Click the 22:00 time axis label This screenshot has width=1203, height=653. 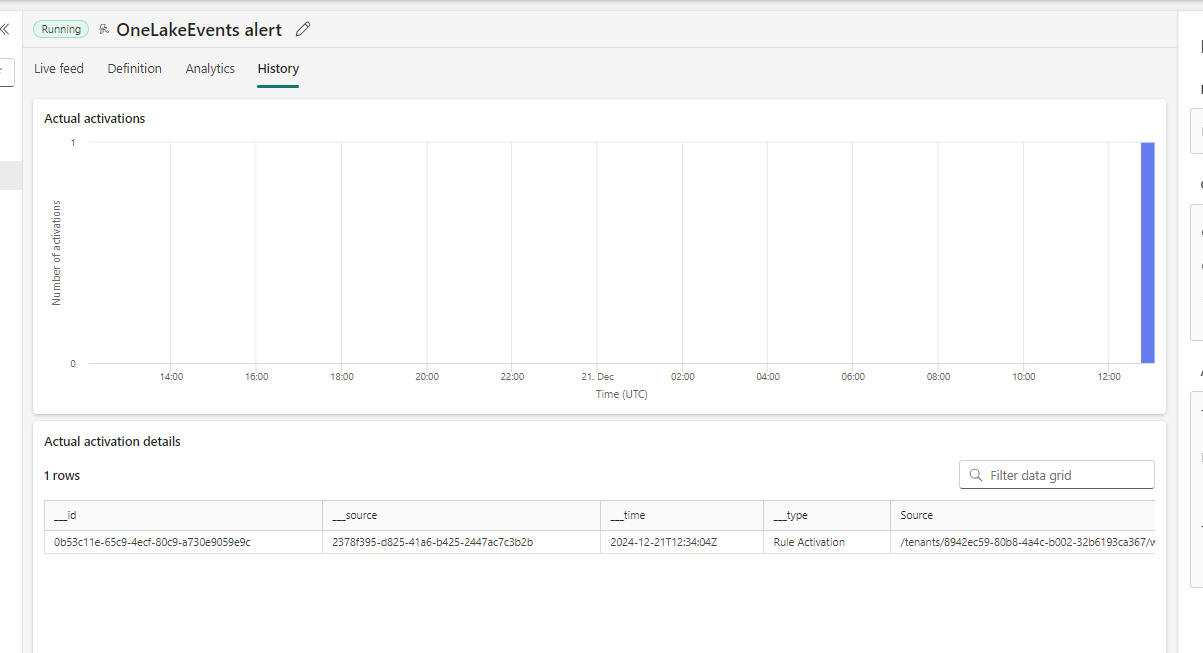click(x=512, y=377)
